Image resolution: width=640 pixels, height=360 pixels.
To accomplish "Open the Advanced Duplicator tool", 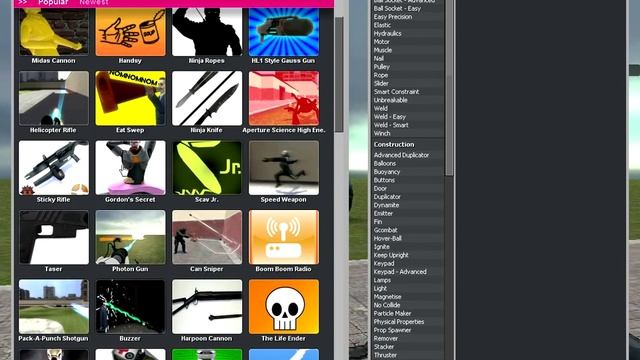I will click(x=401, y=155).
